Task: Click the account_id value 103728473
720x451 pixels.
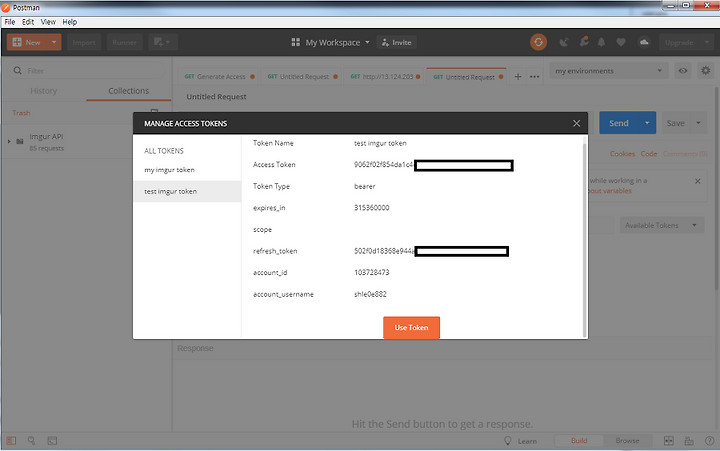Action: (x=371, y=273)
